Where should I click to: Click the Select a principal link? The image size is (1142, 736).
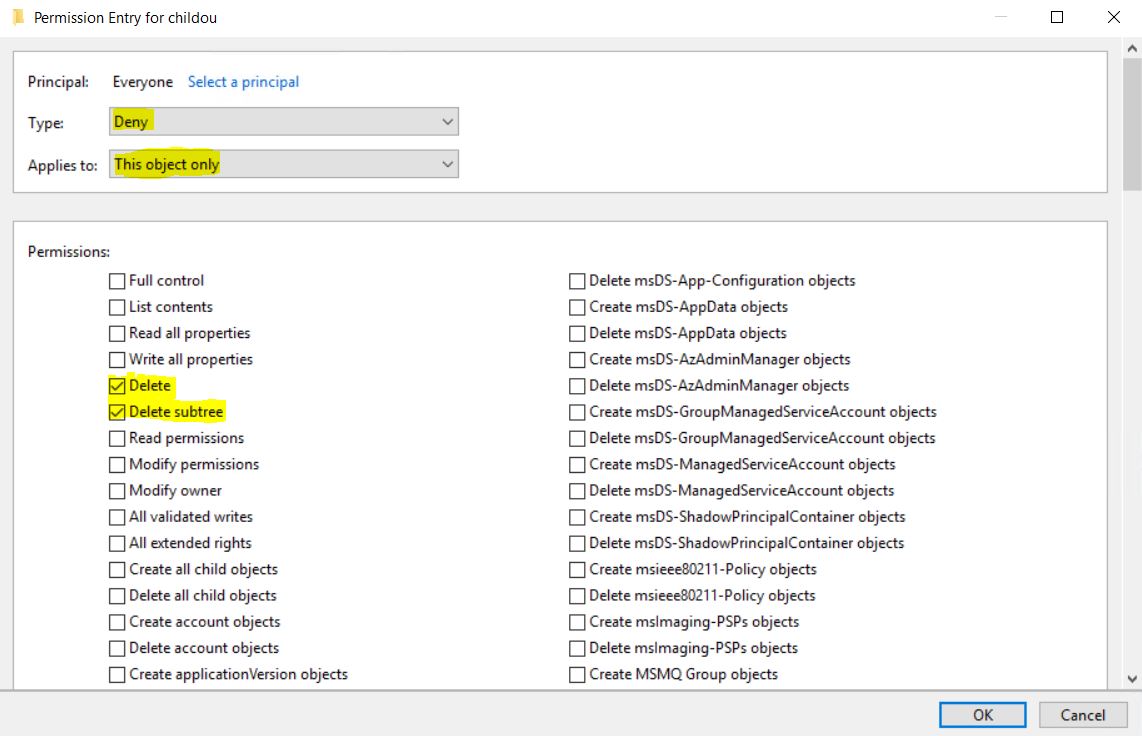243,82
